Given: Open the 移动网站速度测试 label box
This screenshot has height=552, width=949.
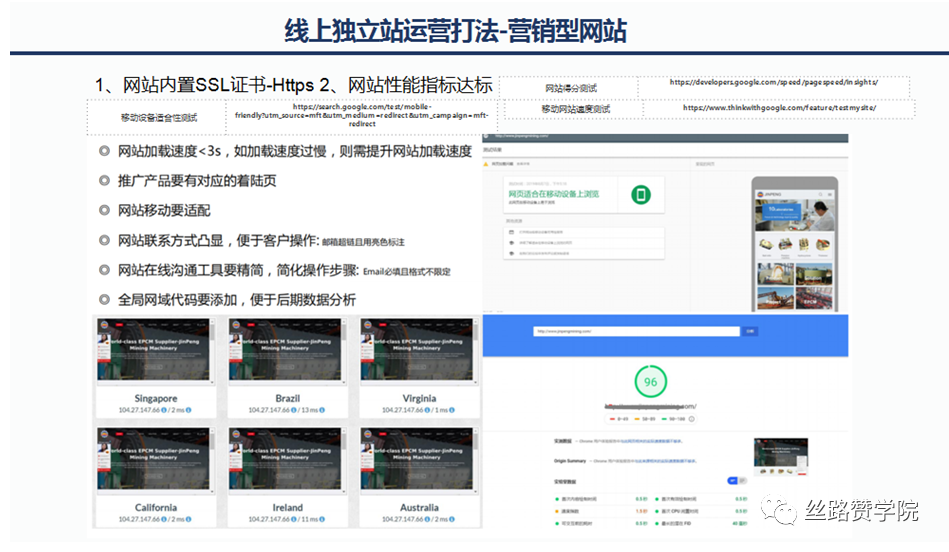Looking at the screenshot, I should pyautogui.click(x=576, y=109).
